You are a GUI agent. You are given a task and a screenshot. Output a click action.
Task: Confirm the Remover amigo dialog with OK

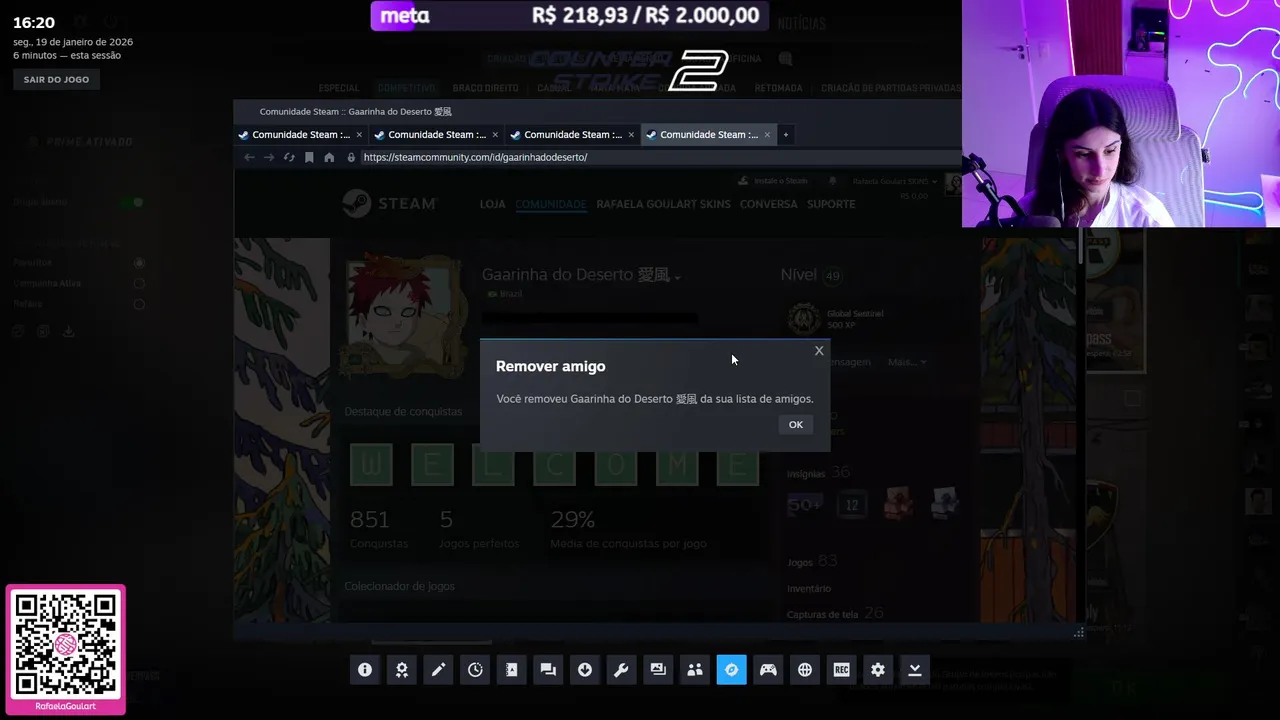click(x=795, y=425)
